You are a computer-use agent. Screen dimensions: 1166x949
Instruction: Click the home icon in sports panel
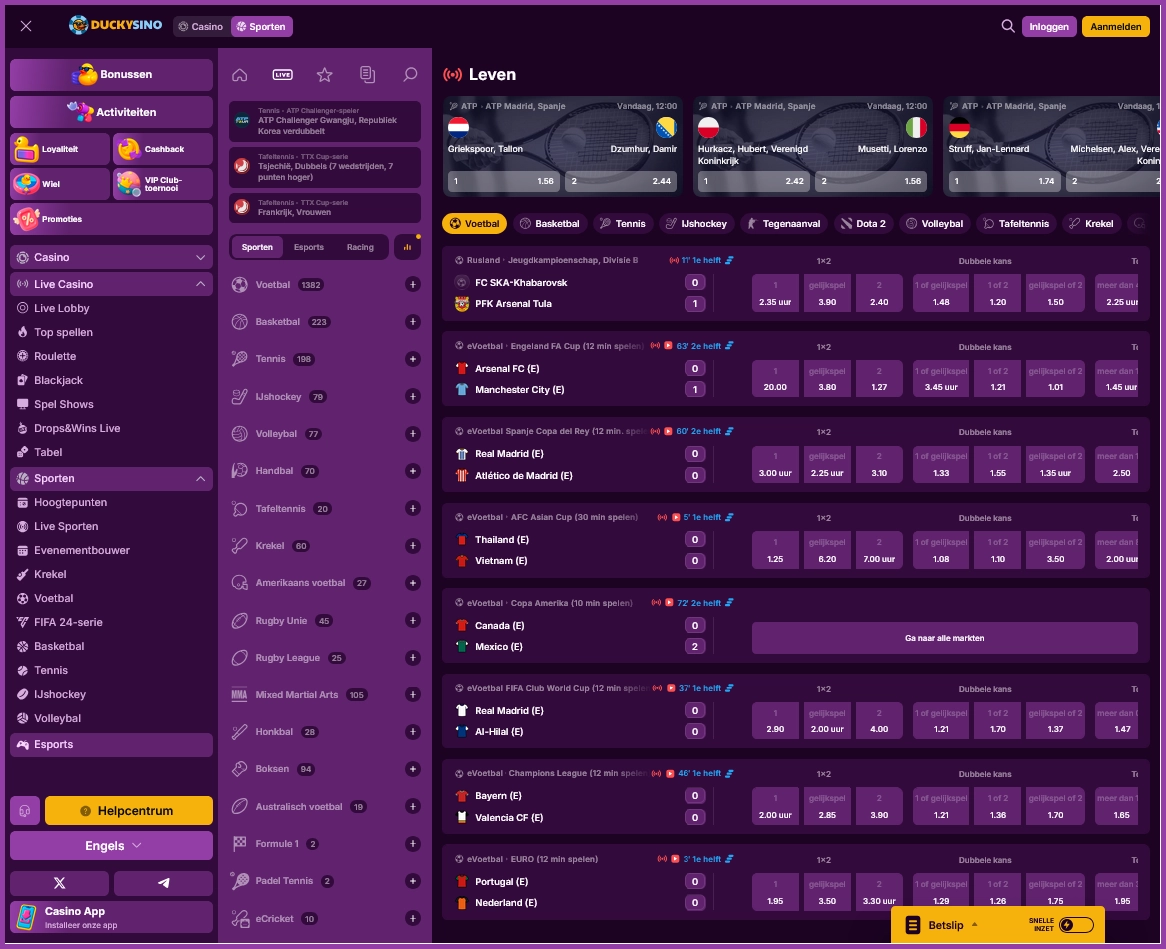coord(239,74)
